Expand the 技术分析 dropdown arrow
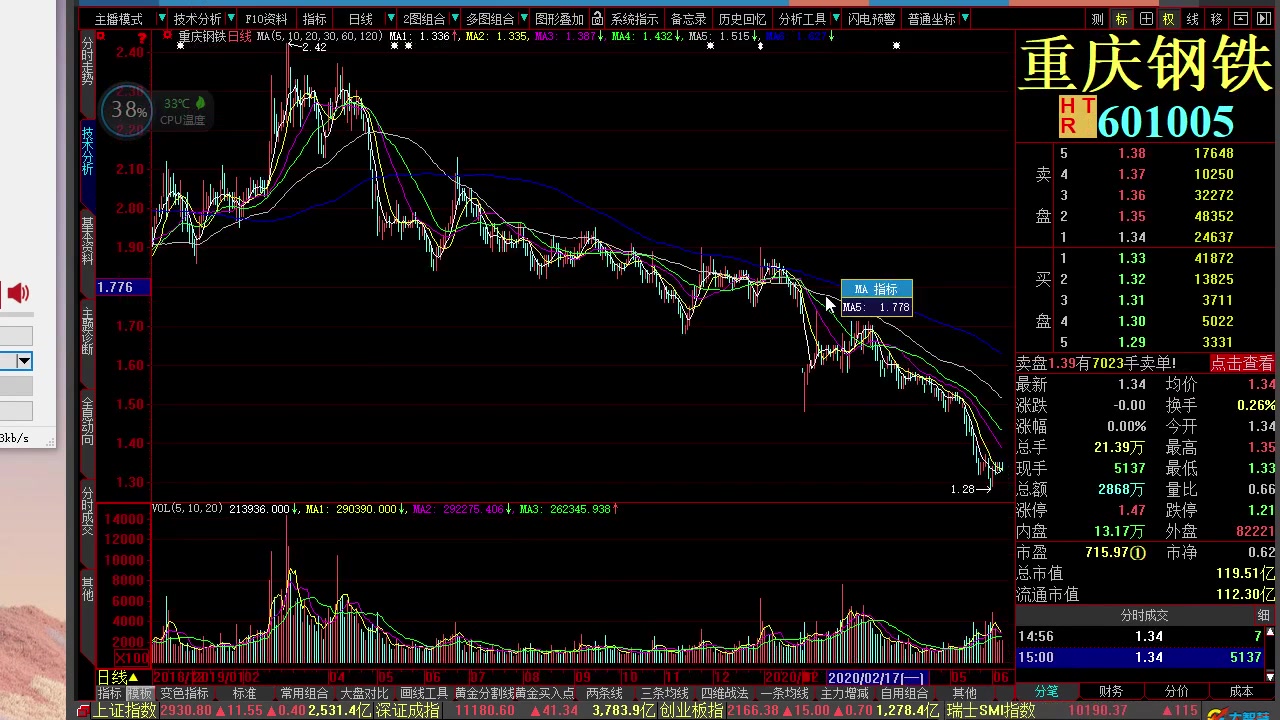1280x720 pixels. pyautogui.click(x=233, y=19)
